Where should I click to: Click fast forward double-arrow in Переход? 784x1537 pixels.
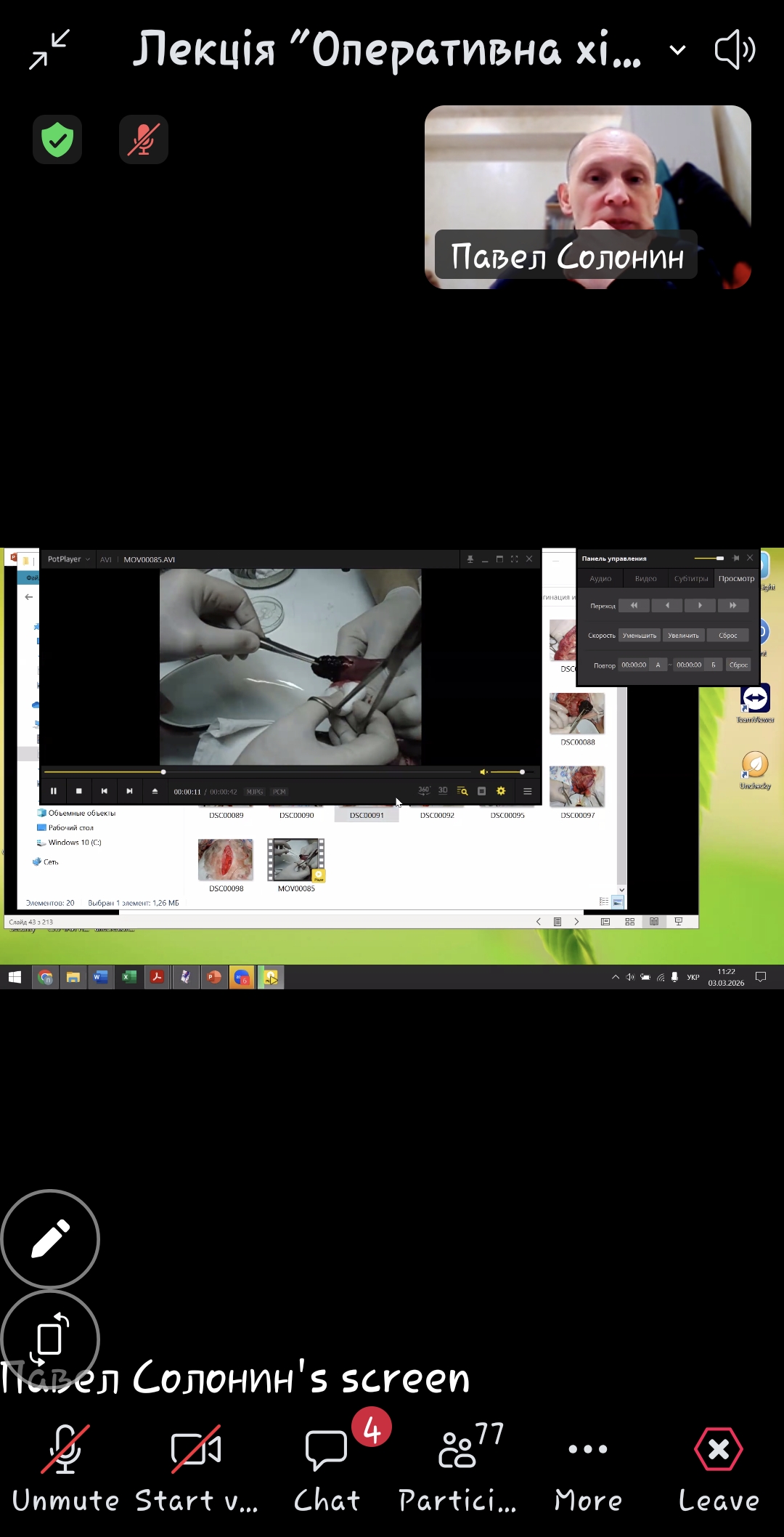click(733, 605)
